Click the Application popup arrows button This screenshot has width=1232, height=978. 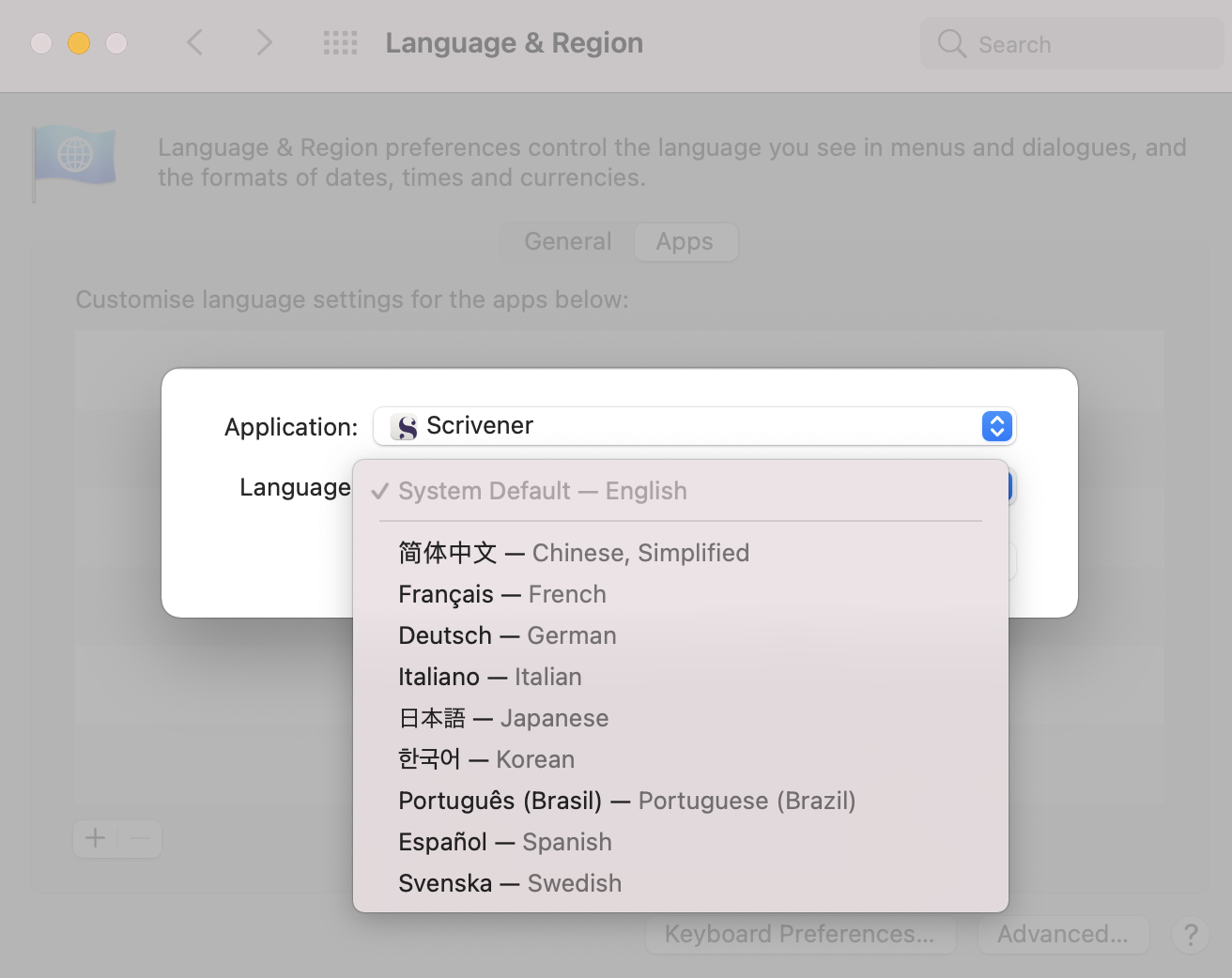[x=996, y=426]
